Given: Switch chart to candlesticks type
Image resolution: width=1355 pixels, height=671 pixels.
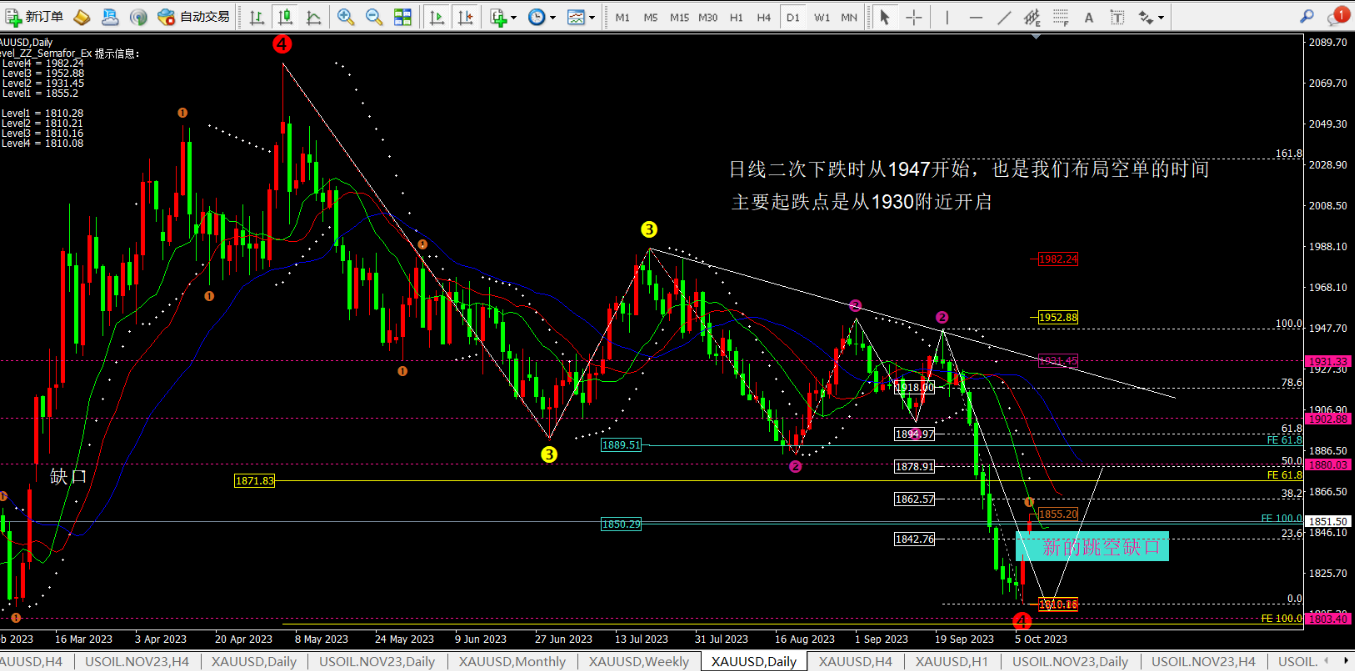Looking at the screenshot, I should tap(286, 17).
